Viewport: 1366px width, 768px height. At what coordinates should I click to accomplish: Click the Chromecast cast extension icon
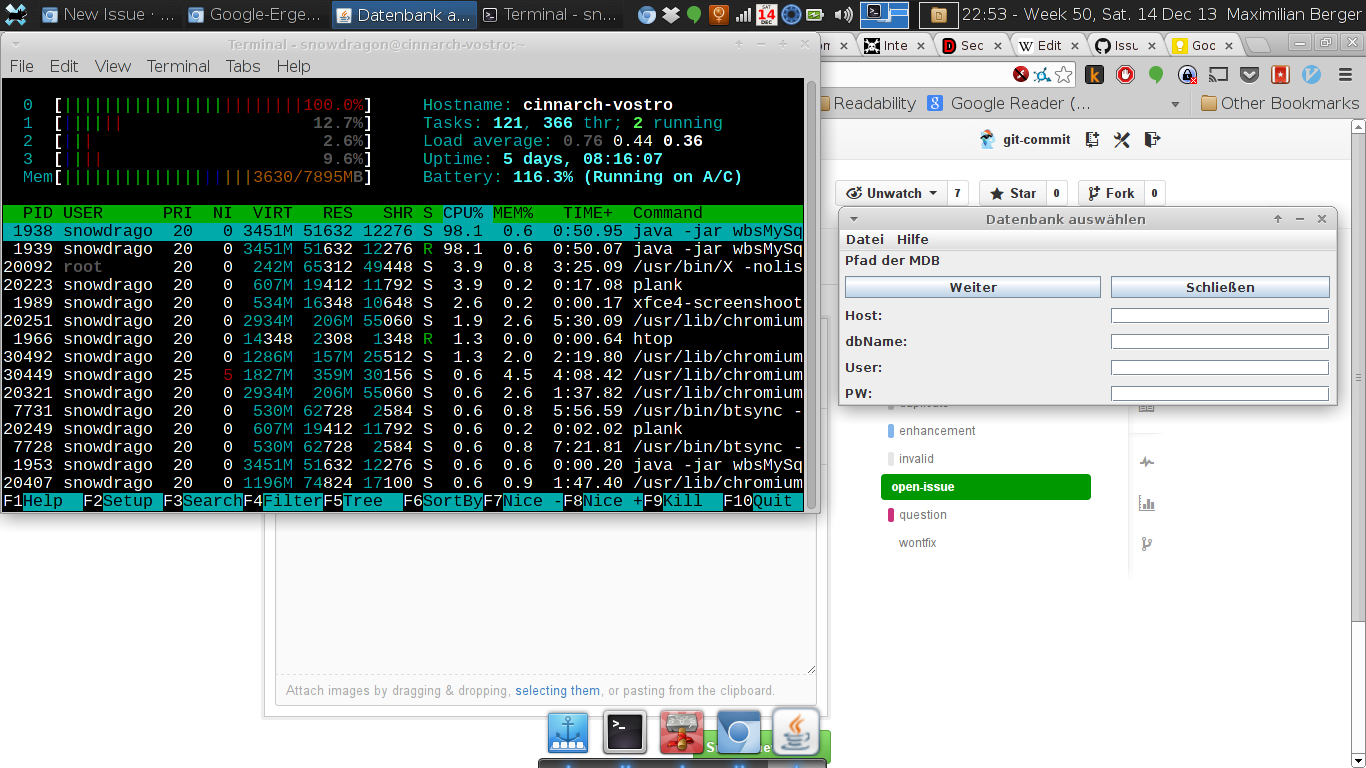coord(1218,75)
